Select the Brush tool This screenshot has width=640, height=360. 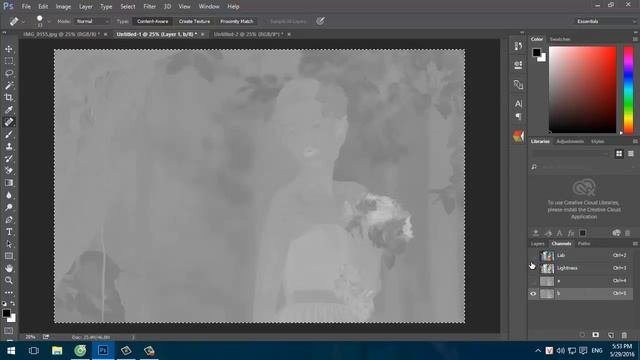(9, 134)
